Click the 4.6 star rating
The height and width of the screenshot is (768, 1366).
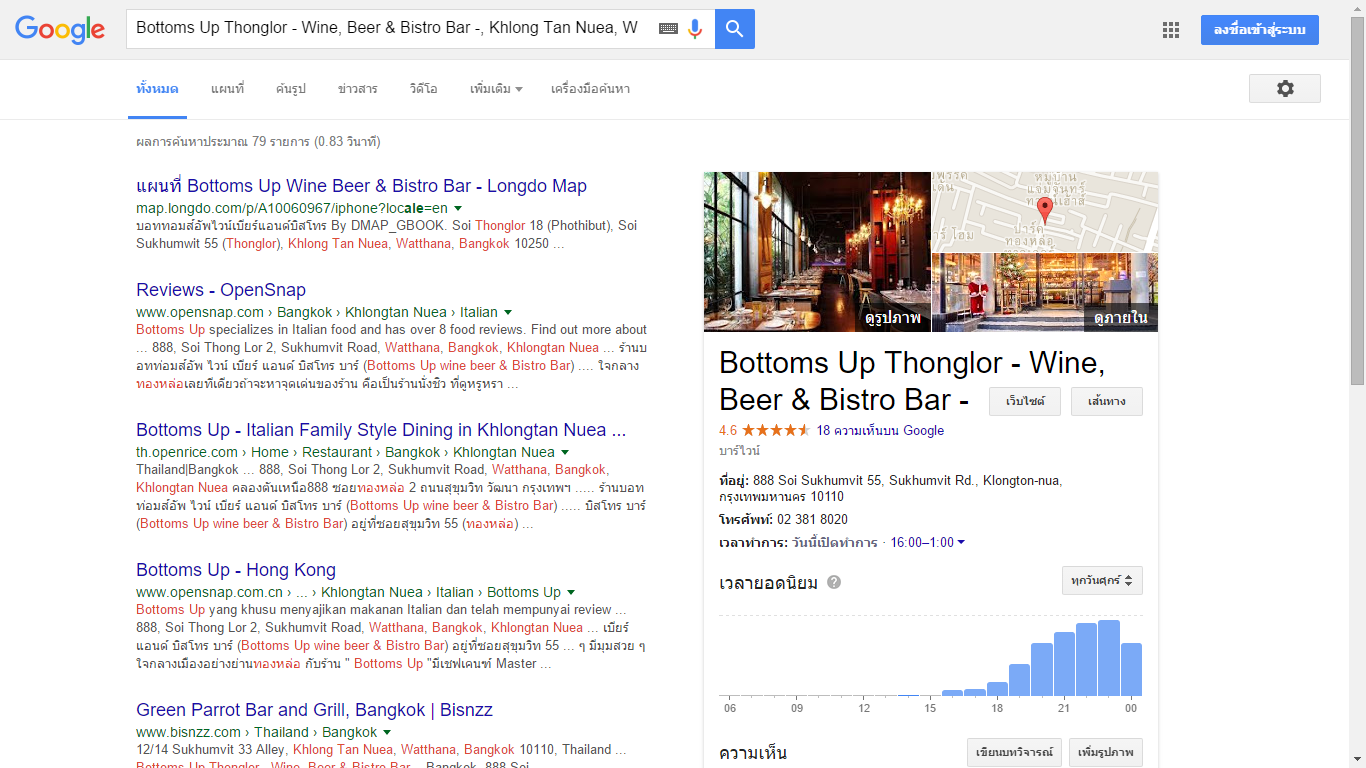click(x=764, y=431)
